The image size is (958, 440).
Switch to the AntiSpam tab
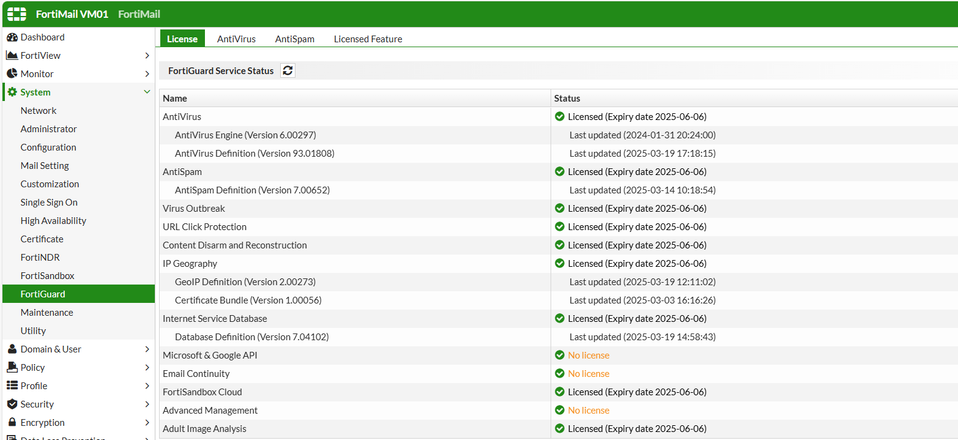(x=294, y=39)
